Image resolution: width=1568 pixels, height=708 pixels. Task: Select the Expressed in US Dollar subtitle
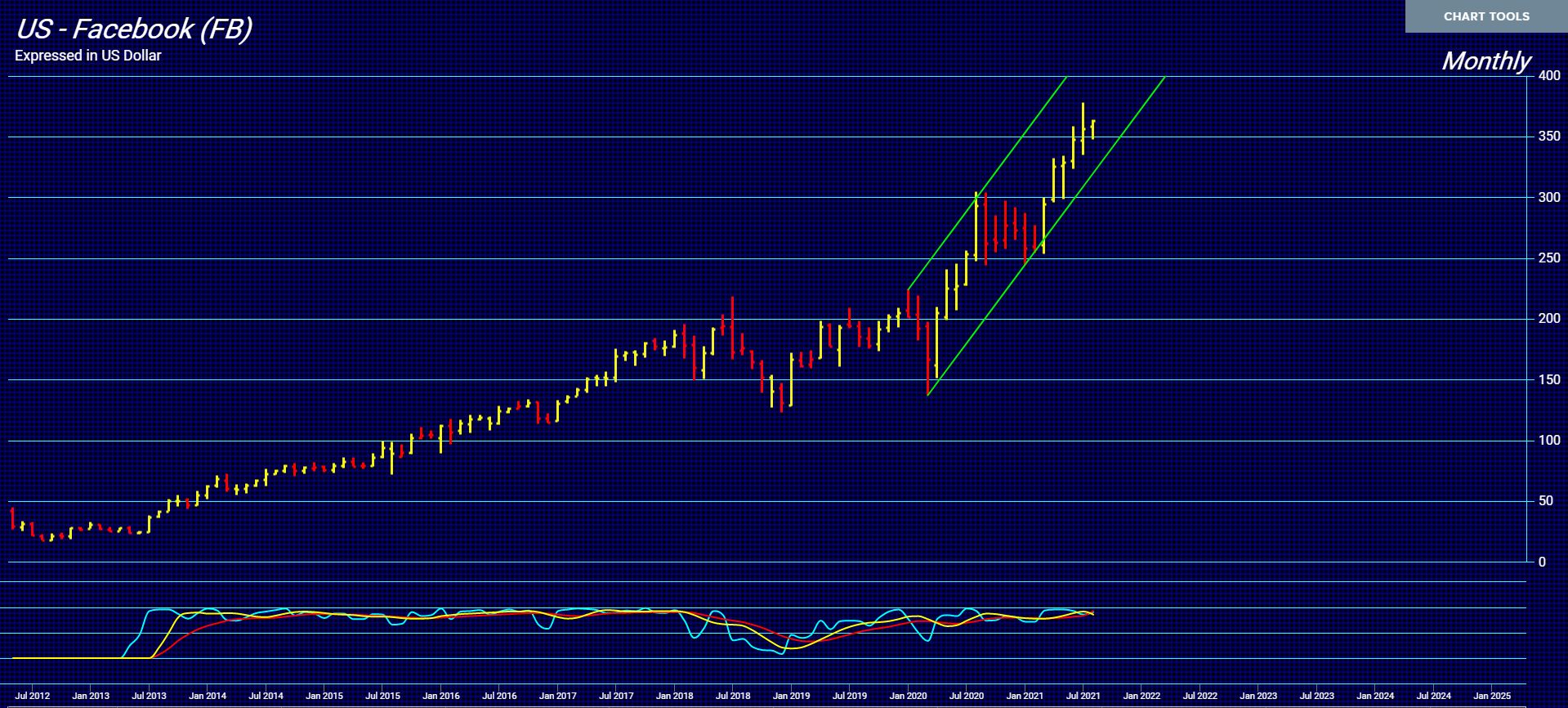88,56
